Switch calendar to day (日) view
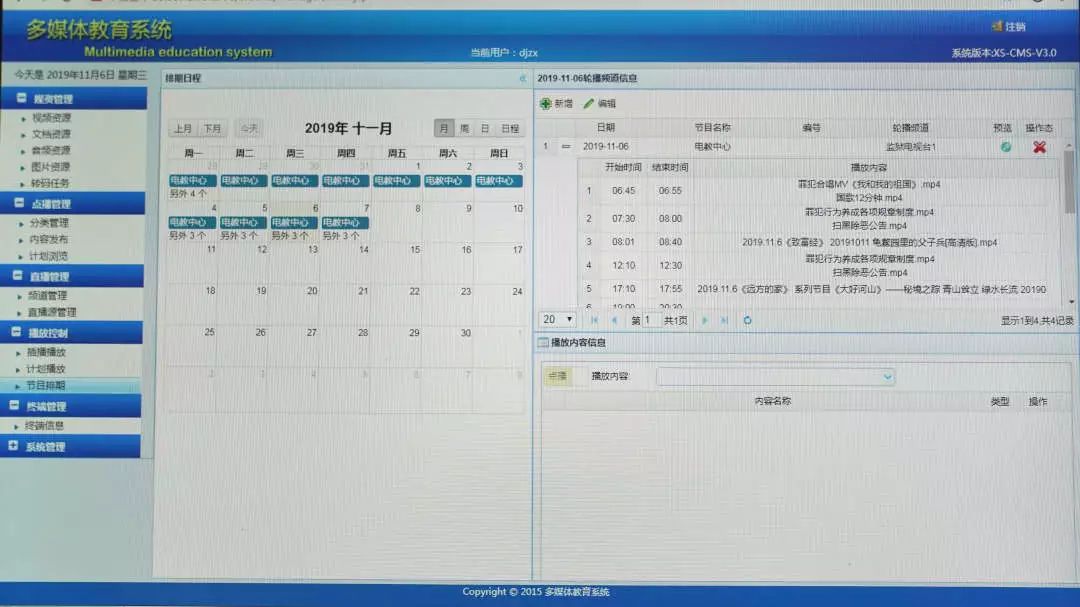The width and height of the screenshot is (1080, 607). point(485,128)
